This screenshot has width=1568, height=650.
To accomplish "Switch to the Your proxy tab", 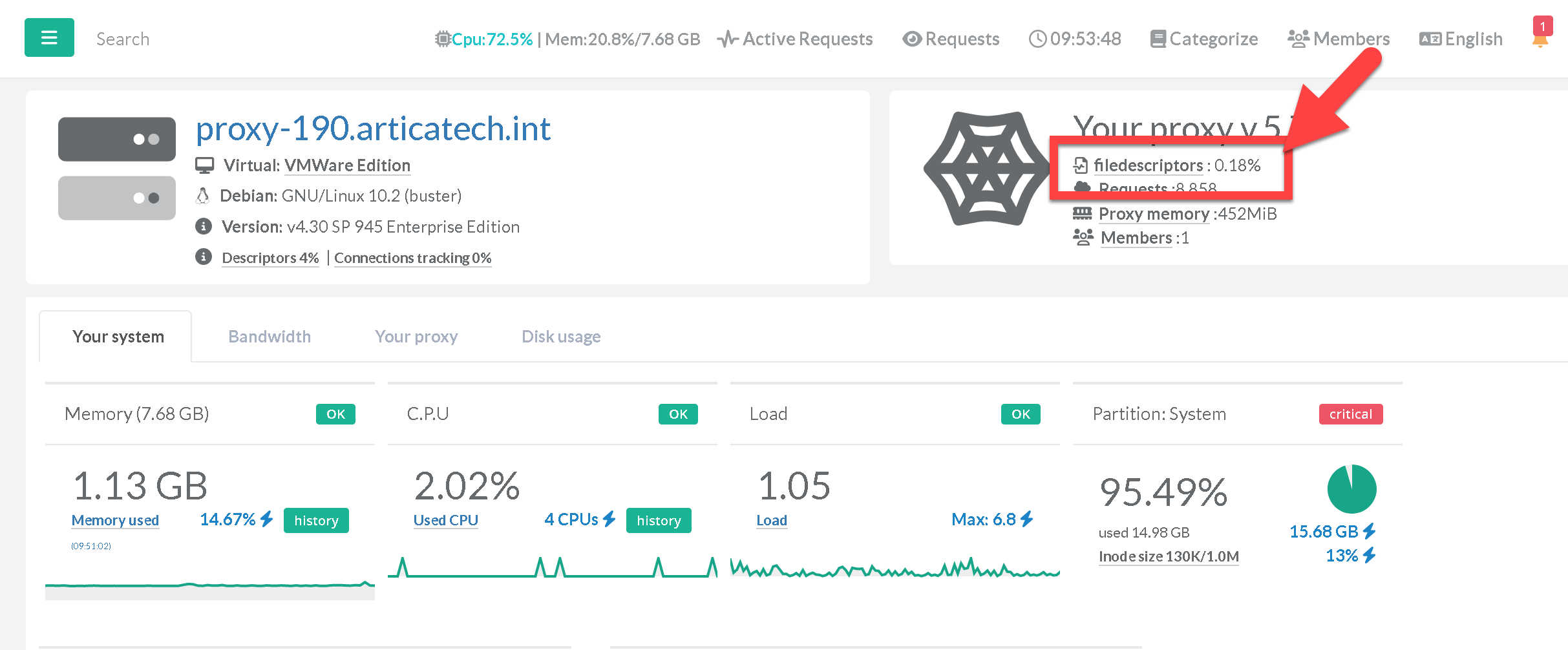I will pos(416,337).
